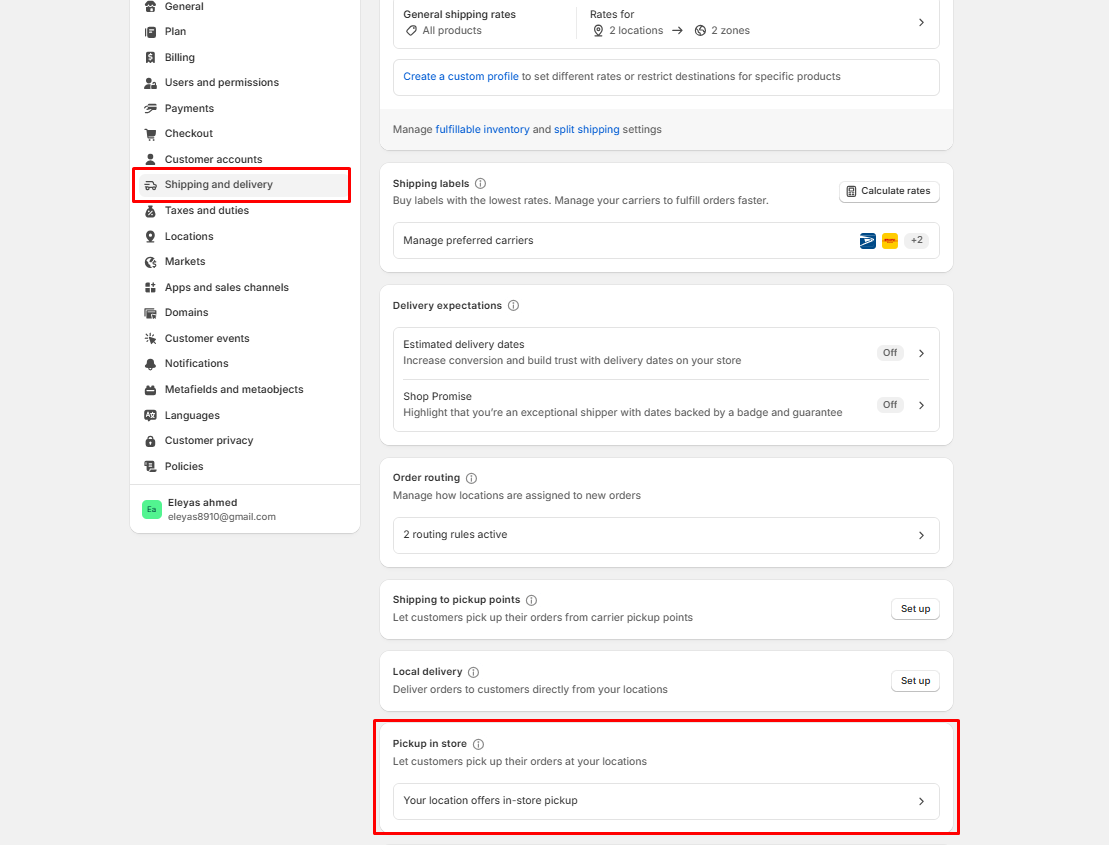The image size is (1109, 845).
Task: Click the Customer privacy lock icon
Action: pos(150,441)
